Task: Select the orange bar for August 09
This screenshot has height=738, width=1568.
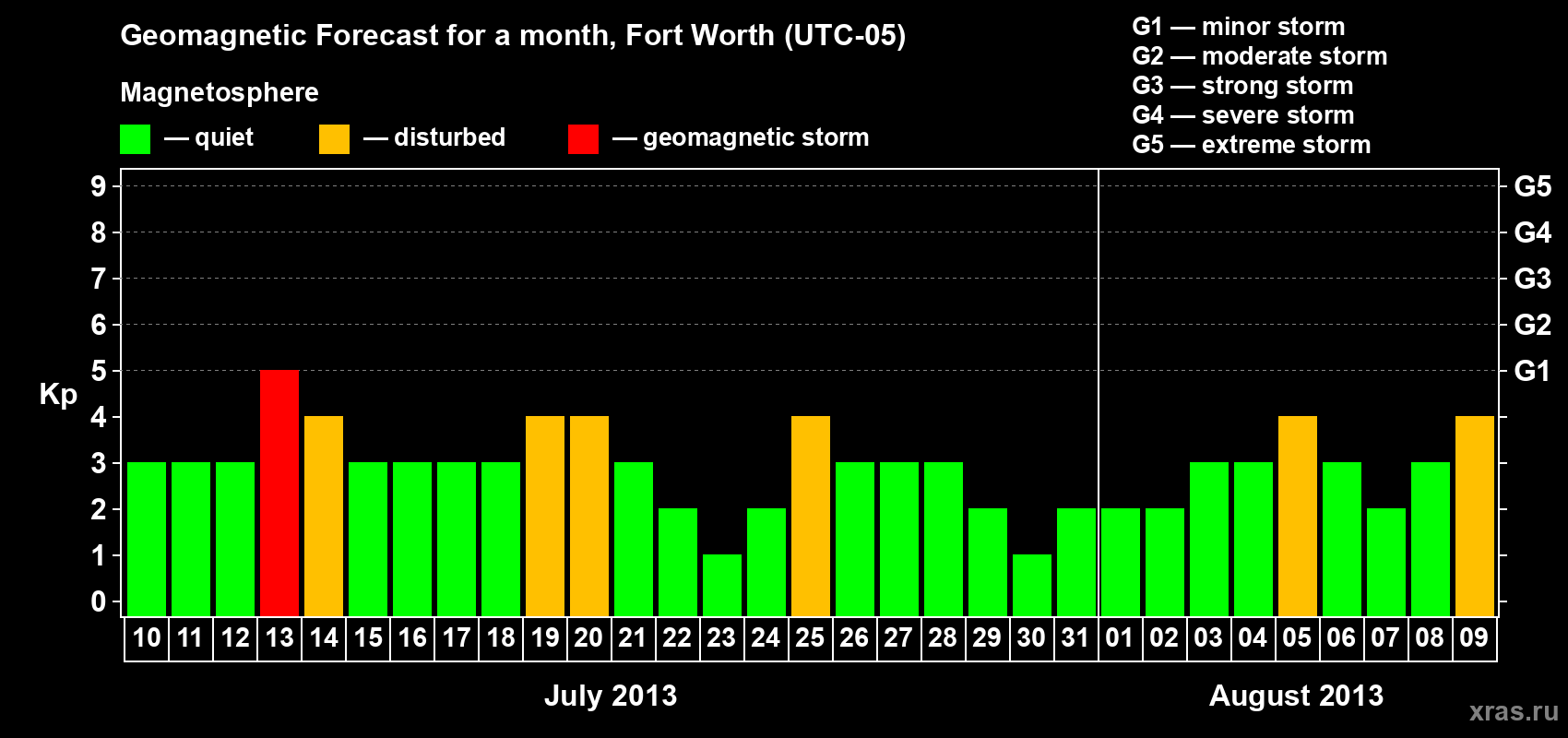Action: coord(1475,516)
